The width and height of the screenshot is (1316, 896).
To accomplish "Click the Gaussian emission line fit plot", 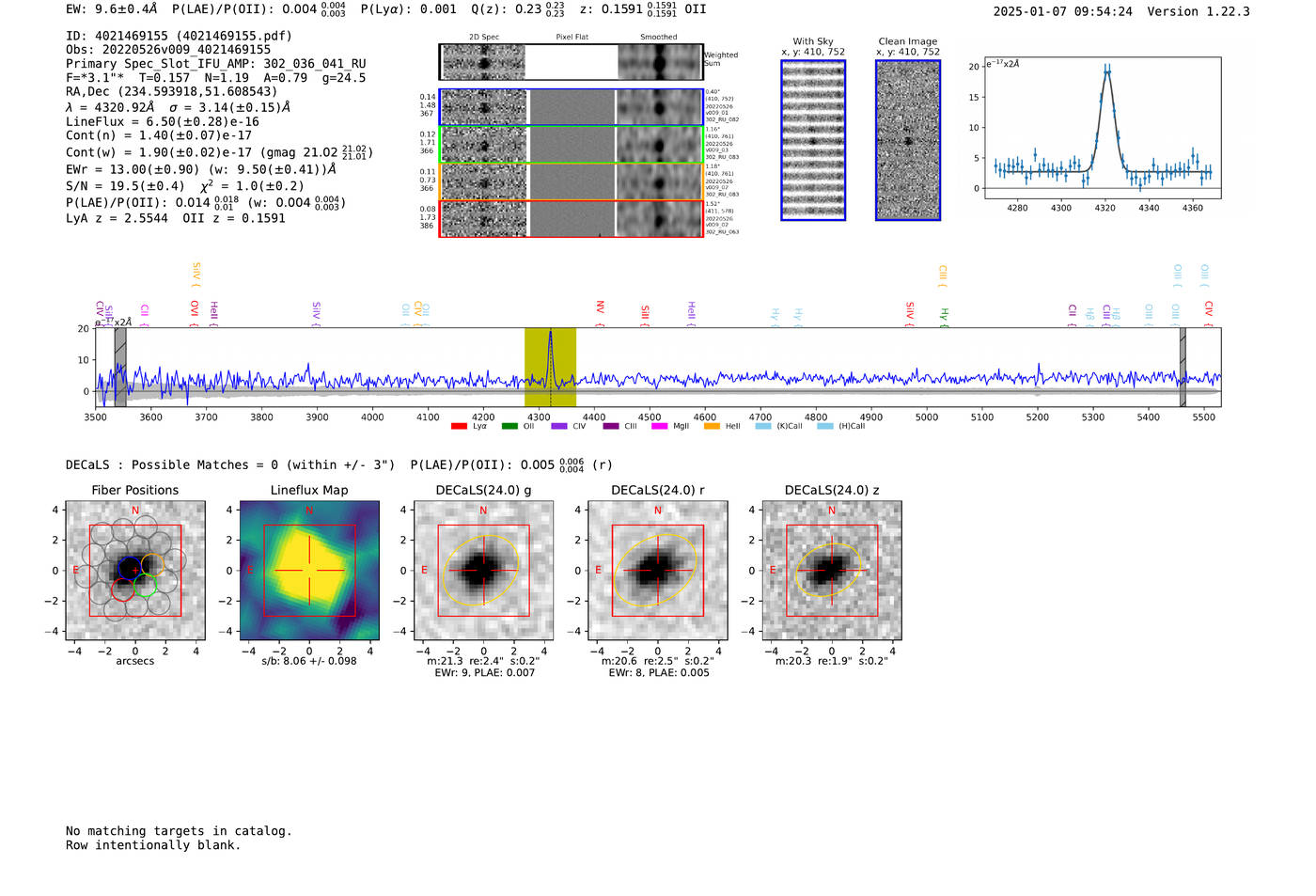I will [x=1102, y=128].
